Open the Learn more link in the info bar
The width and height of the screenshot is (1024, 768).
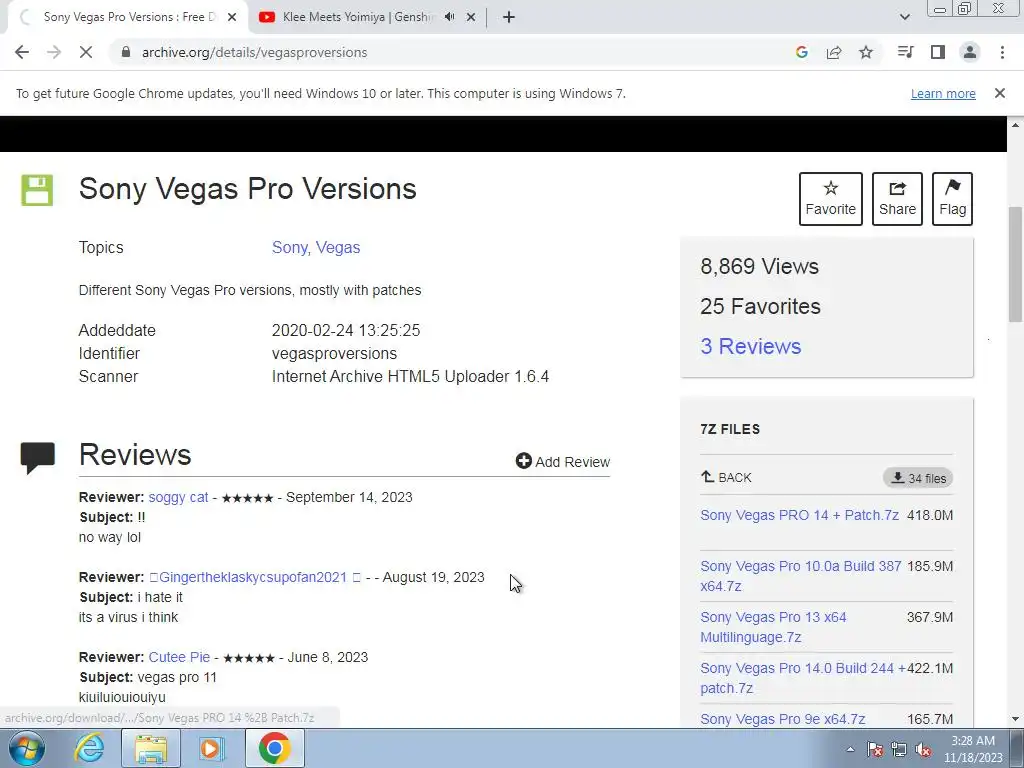tap(943, 93)
